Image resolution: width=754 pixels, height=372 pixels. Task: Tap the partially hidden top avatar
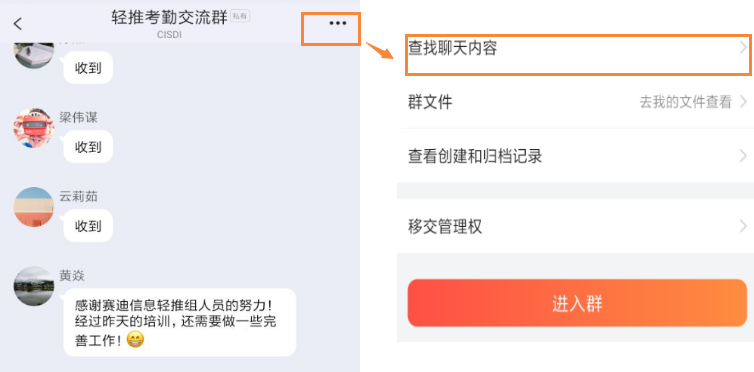tap(33, 55)
